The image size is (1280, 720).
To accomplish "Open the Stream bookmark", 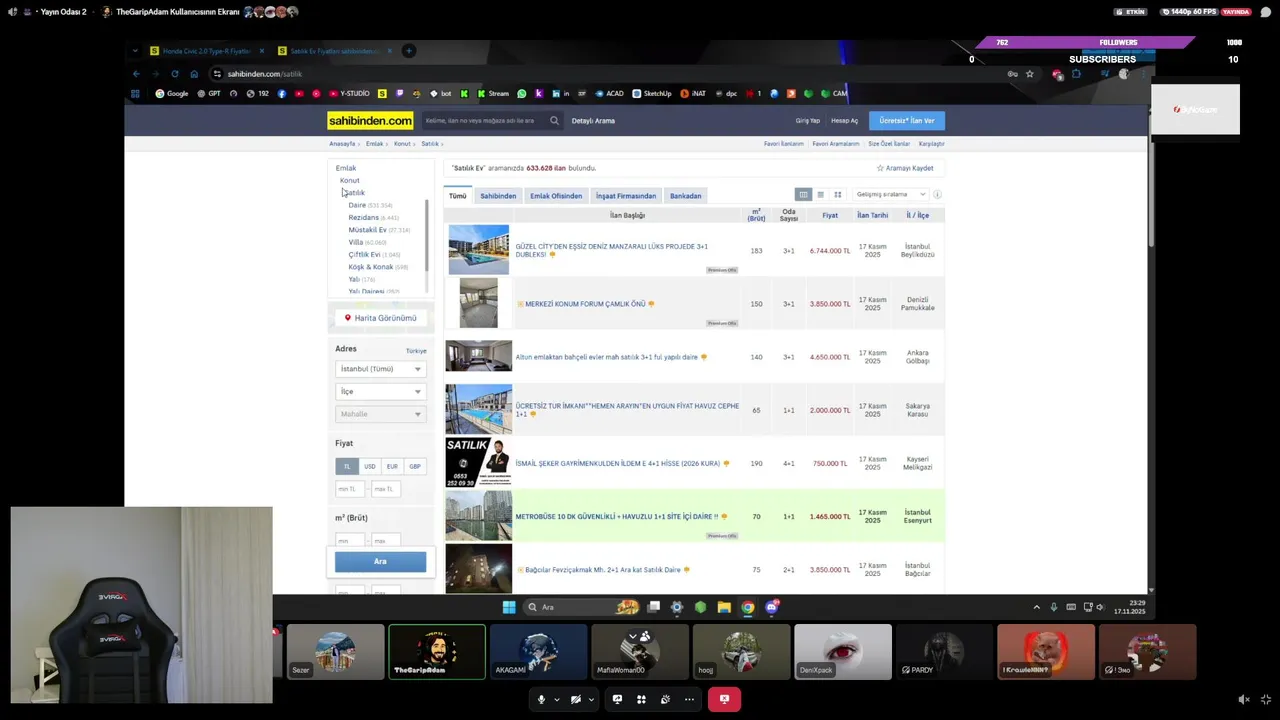I will tap(493, 94).
